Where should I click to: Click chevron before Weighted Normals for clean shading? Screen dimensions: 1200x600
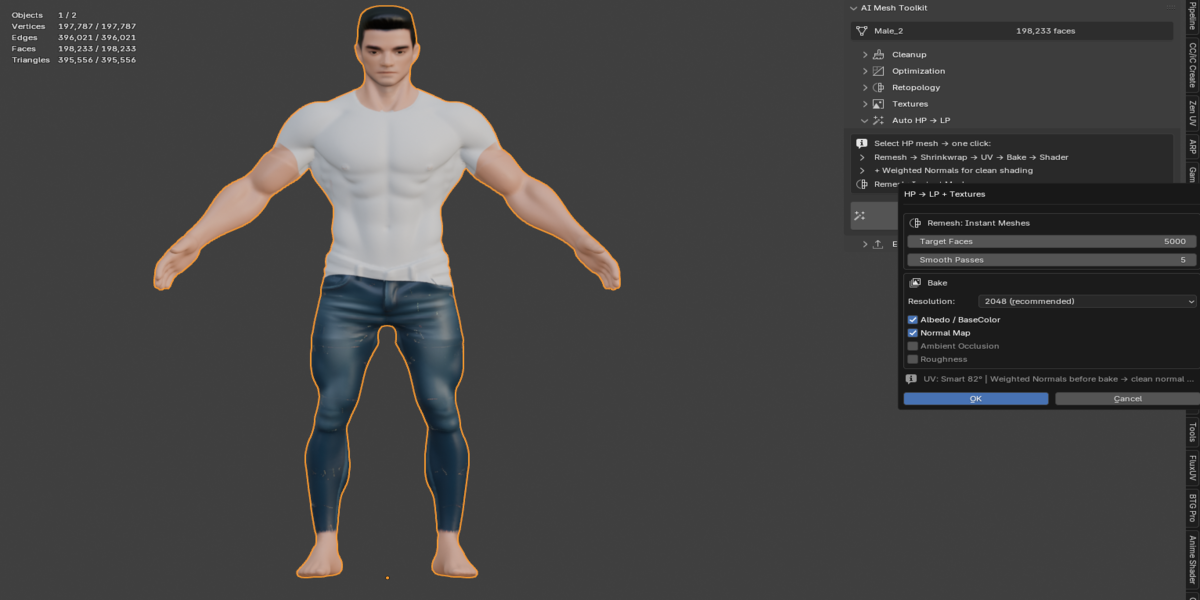[862, 170]
